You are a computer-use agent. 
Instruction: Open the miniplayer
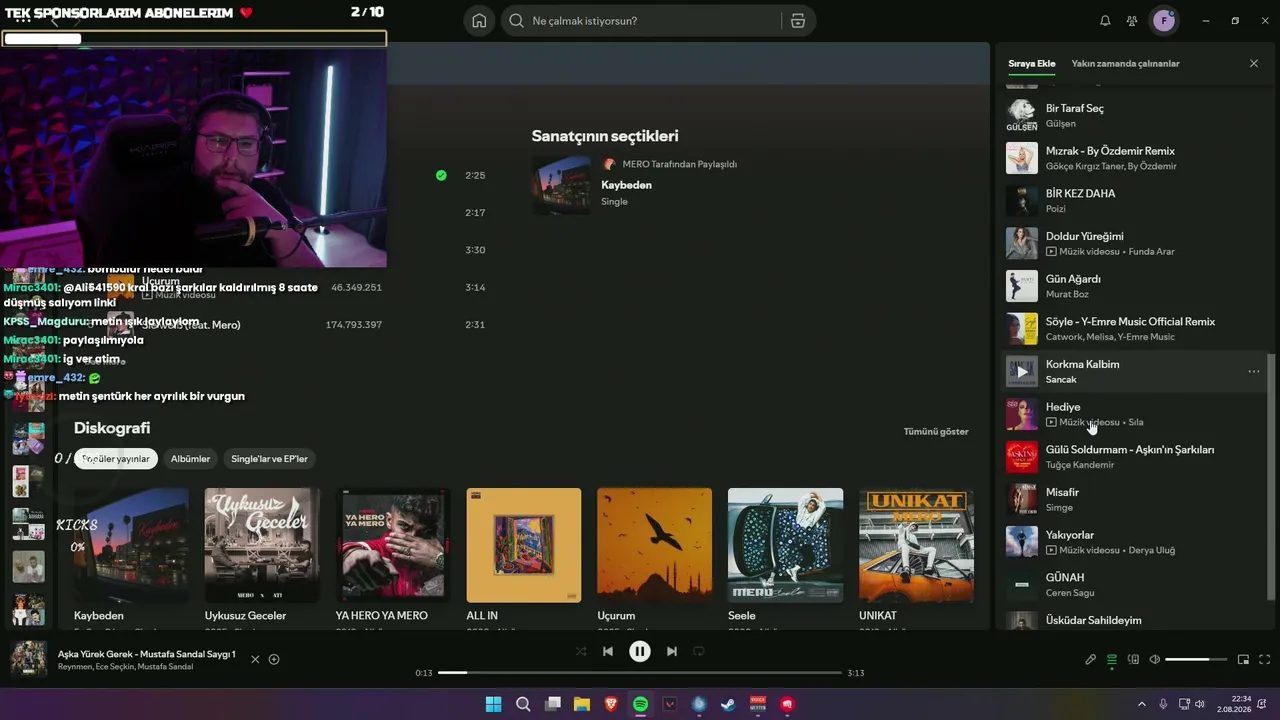[1243, 659]
